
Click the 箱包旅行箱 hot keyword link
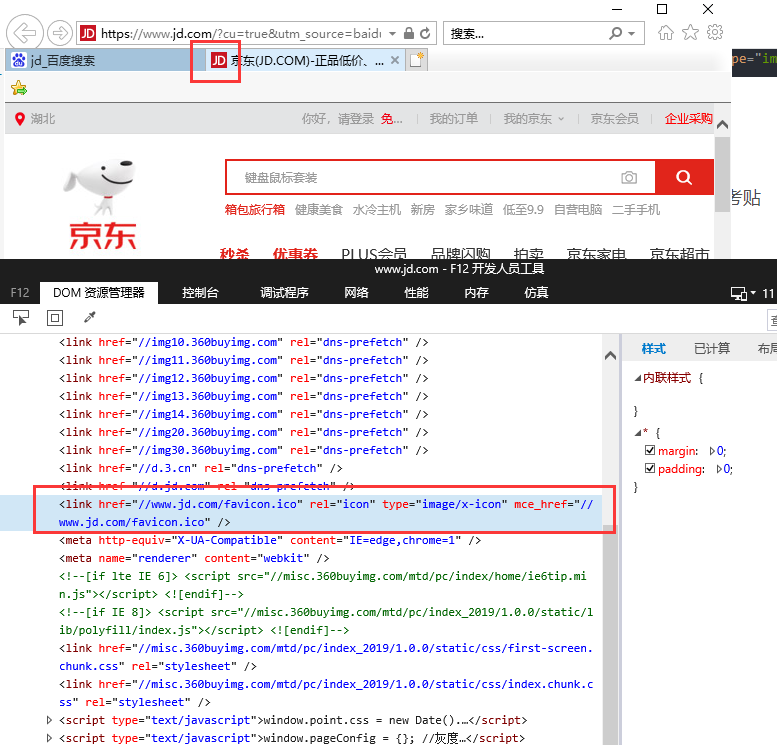pyautogui.click(x=255, y=210)
